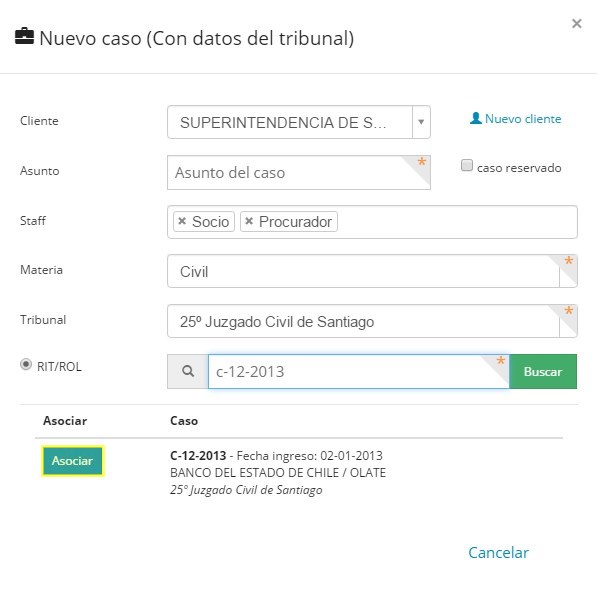Open the Tribunal dropdown list
Image resolution: width=597 pixels, height=616 pixels.
click(372, 321)
